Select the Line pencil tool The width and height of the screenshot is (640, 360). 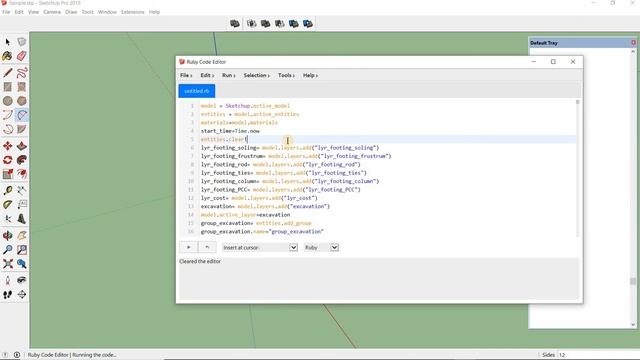8,73
